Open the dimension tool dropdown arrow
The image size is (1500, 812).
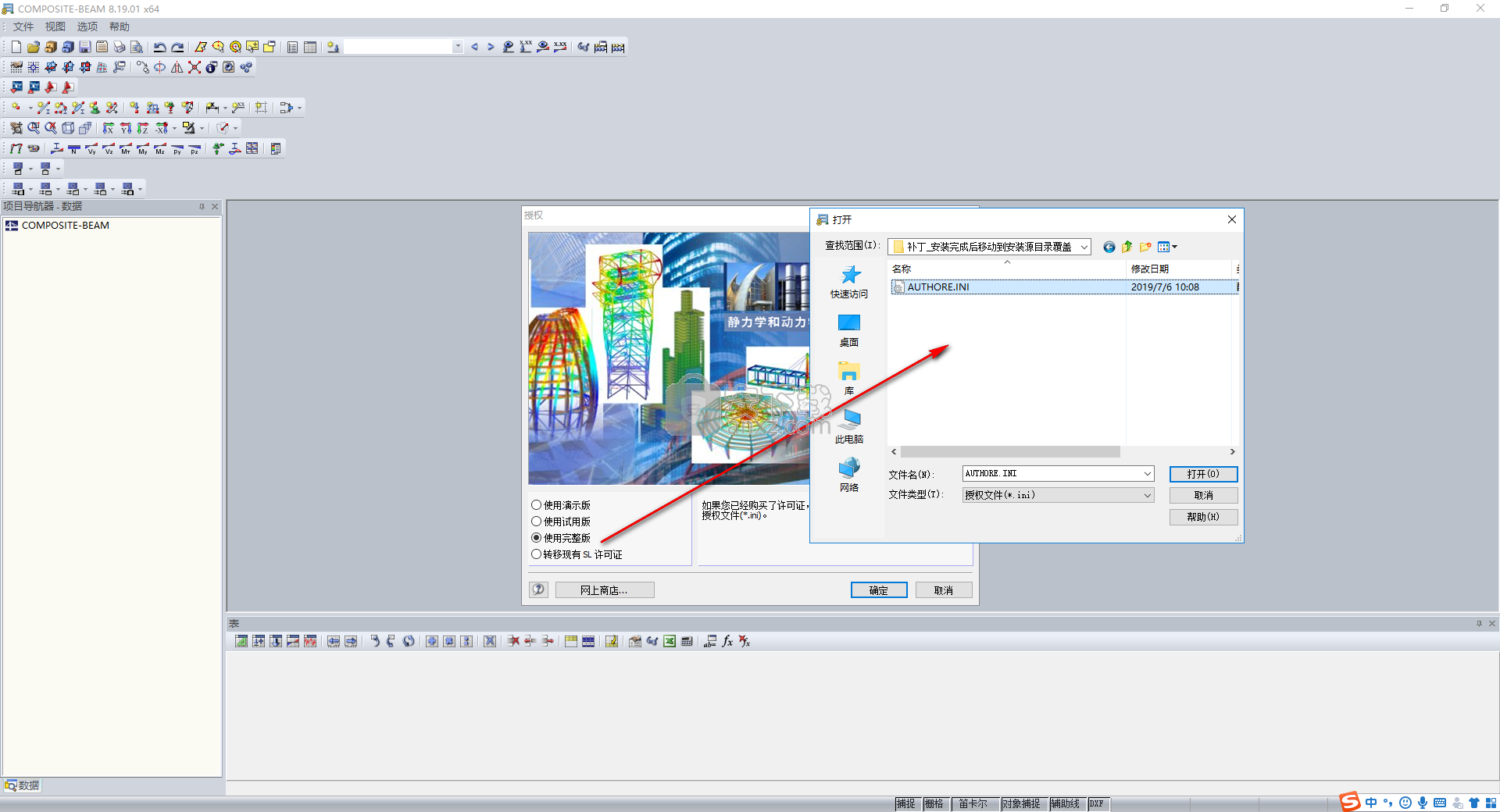pyautogui.click(x=225, y=108)
